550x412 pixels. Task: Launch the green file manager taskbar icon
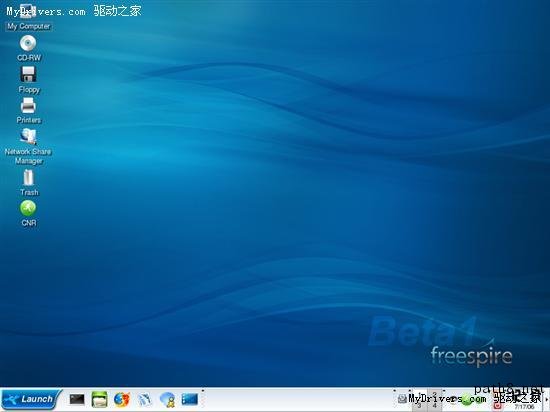(x=99, y=399)
